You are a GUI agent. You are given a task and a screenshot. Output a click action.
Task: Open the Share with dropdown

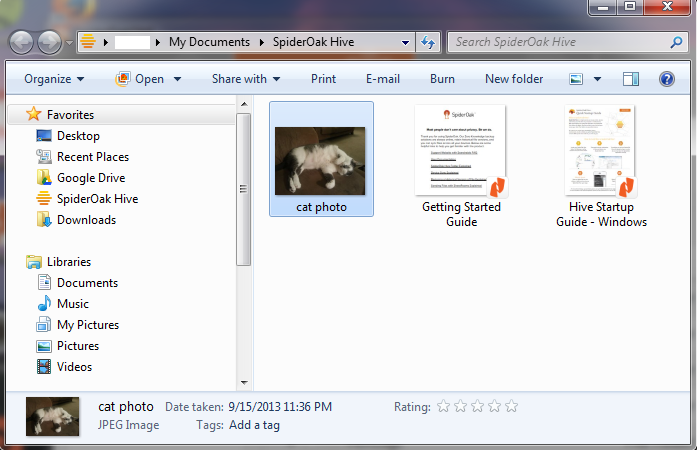246,79
